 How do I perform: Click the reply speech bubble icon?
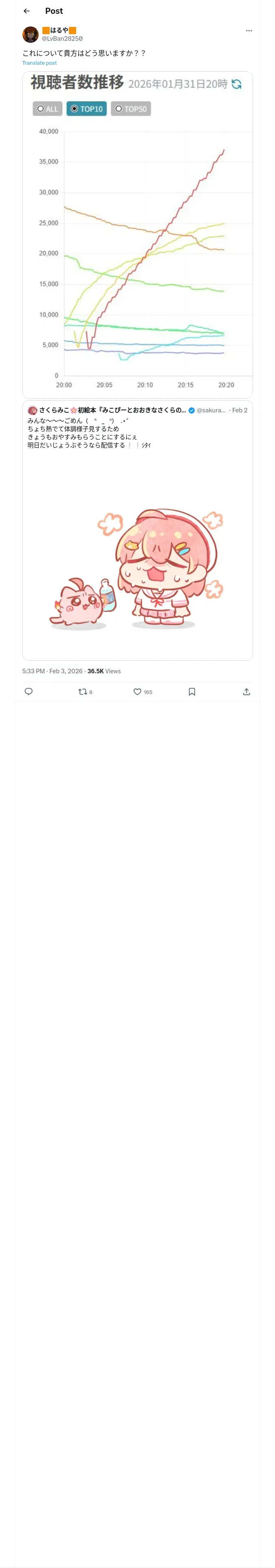click(29, 692)
